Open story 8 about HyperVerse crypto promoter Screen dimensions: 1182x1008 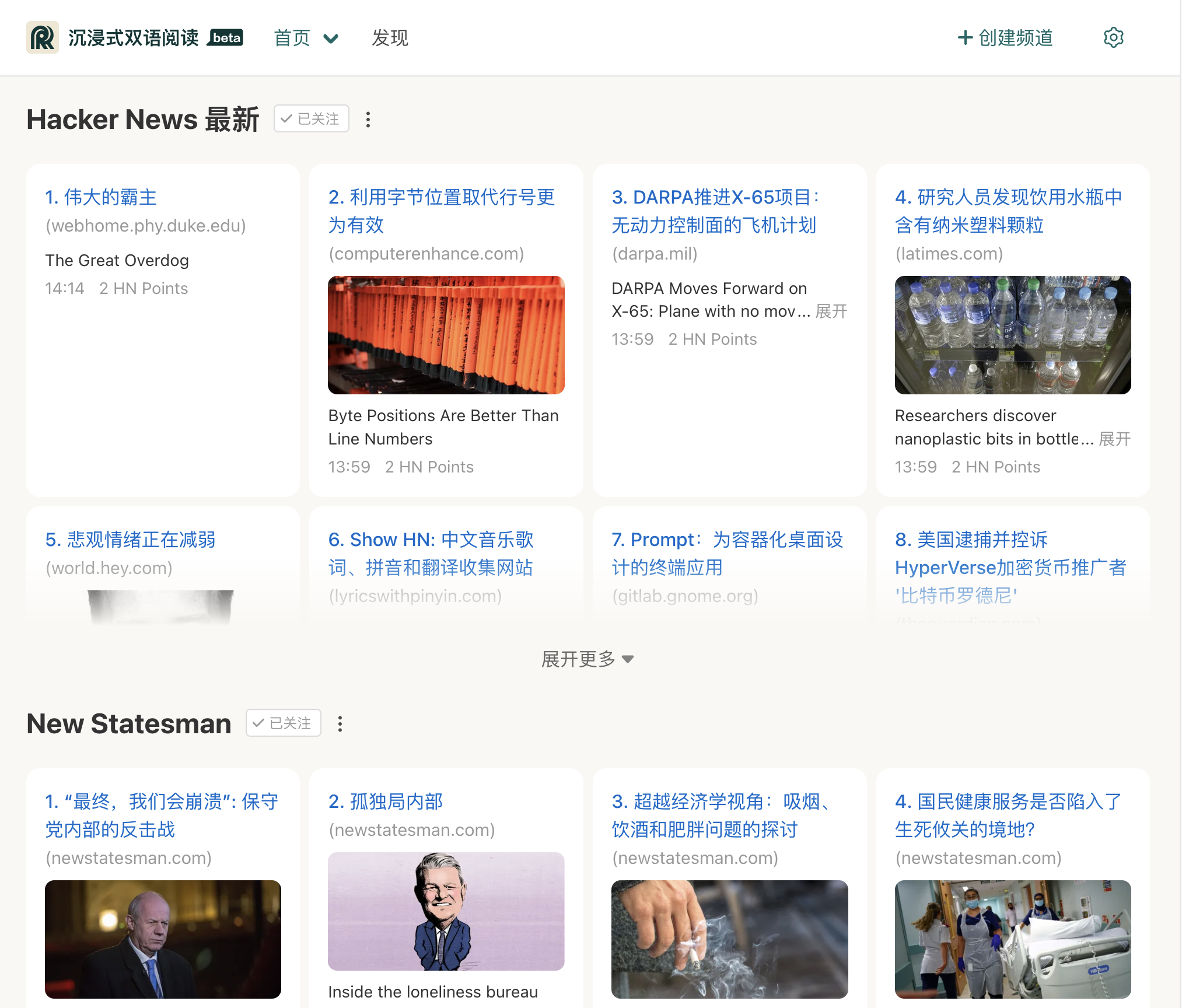tap(1011, 568)
